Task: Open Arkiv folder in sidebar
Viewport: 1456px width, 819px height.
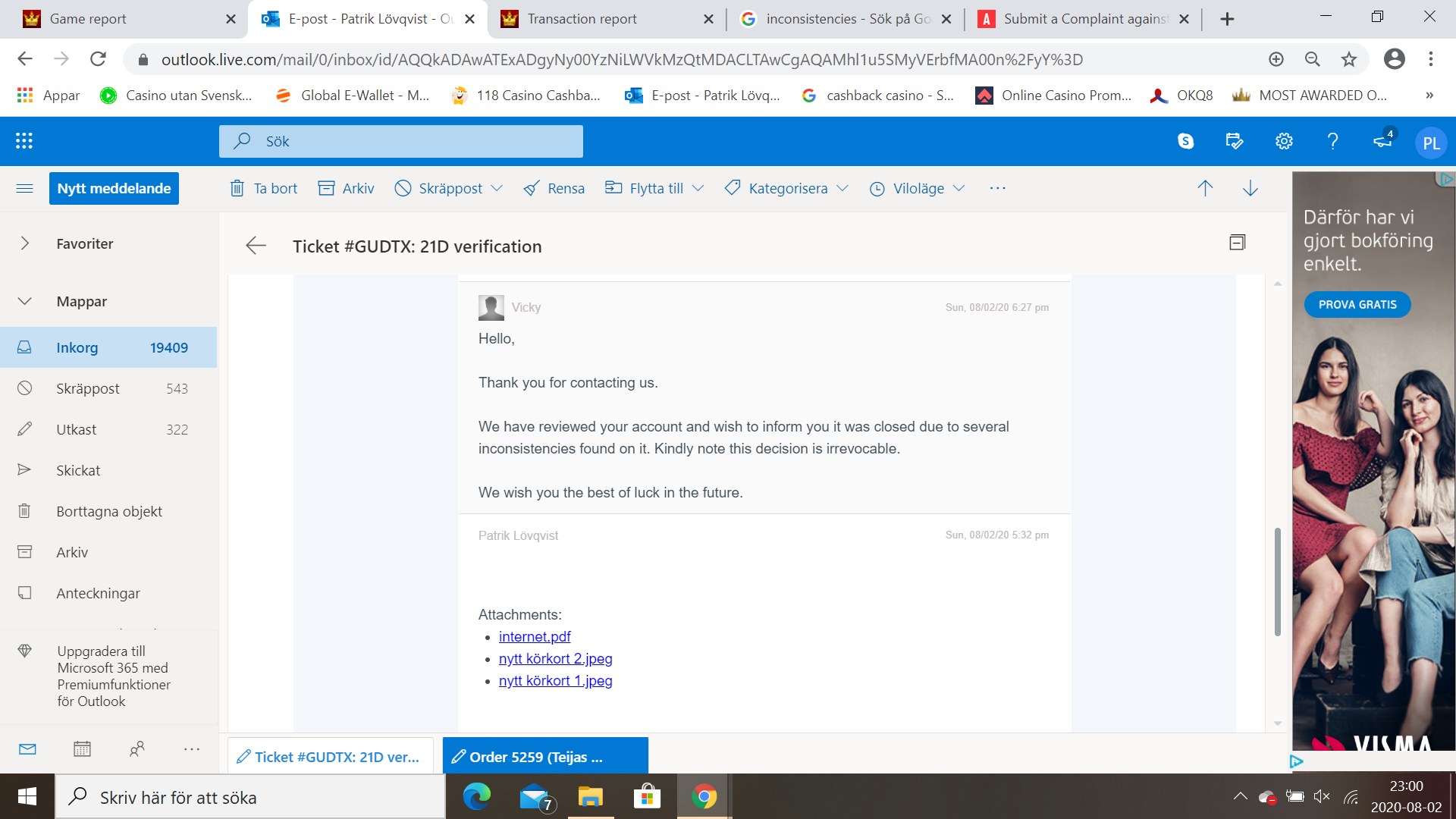Action: click(108, 552)
